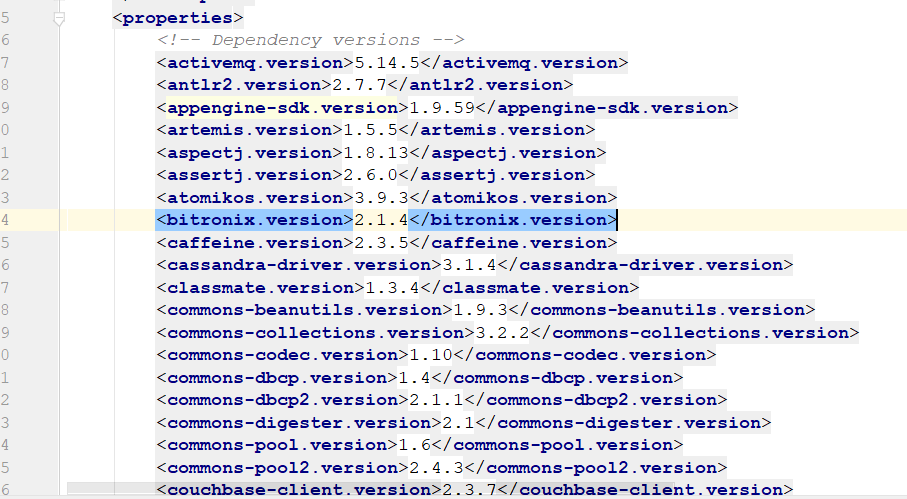Viewport: 907px width, 499px height.
Task: Click the closing commons-pool.version tag
Action: pos(557,445)
